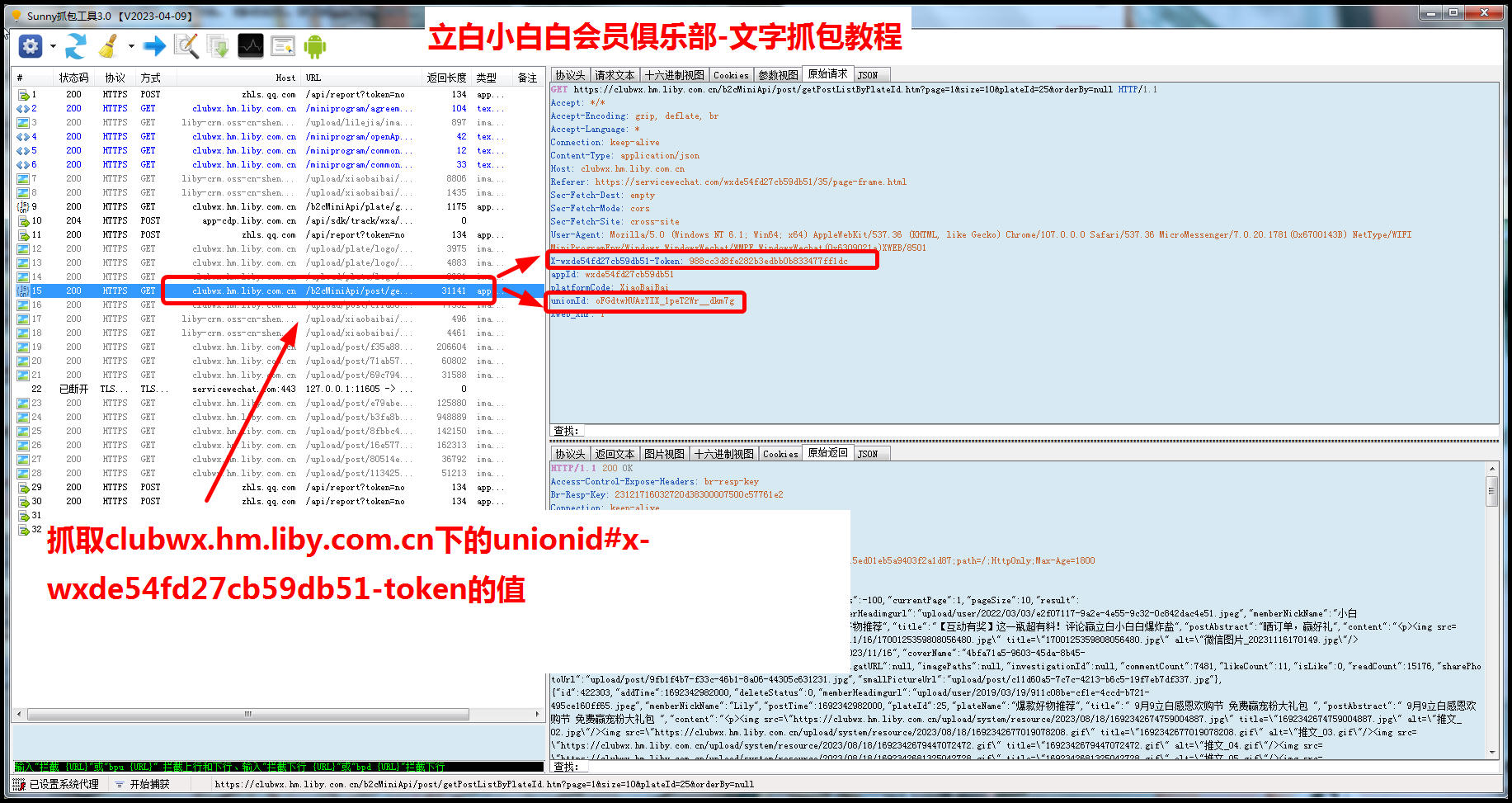Open the 请求文本 tab
This screenshot has height=803, width=1512.
[615, 75]
